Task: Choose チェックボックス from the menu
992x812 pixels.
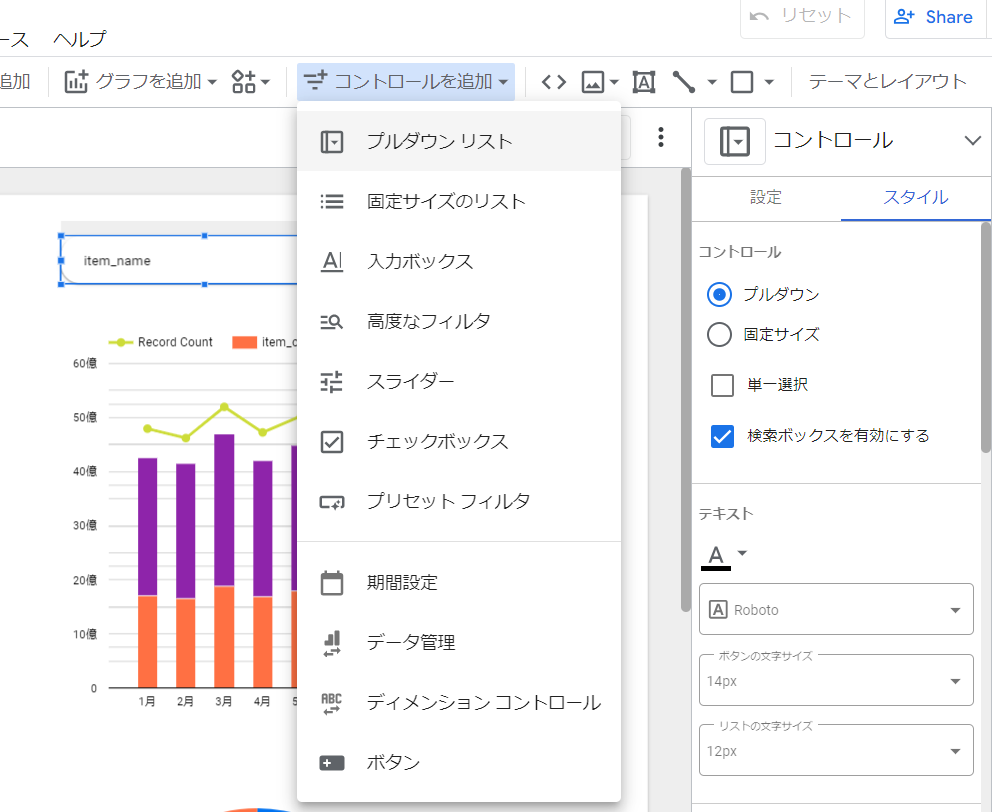Action: 459,441
